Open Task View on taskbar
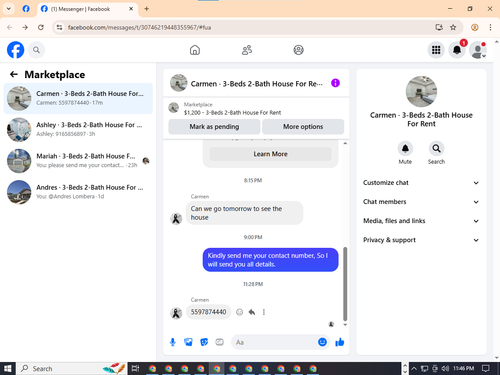500x375 pixels. click(x=135, y=368)
